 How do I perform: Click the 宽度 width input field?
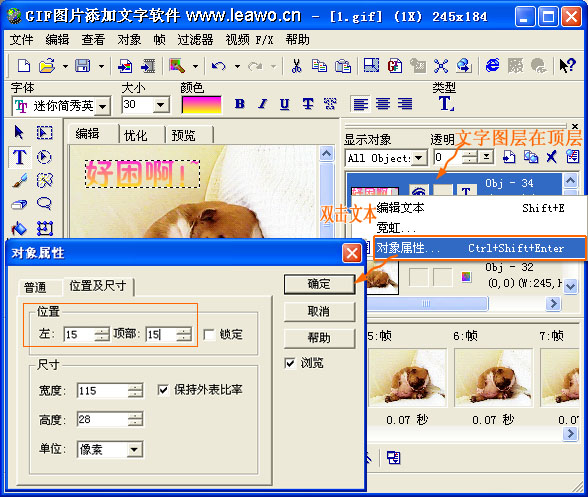coord(103,391)
